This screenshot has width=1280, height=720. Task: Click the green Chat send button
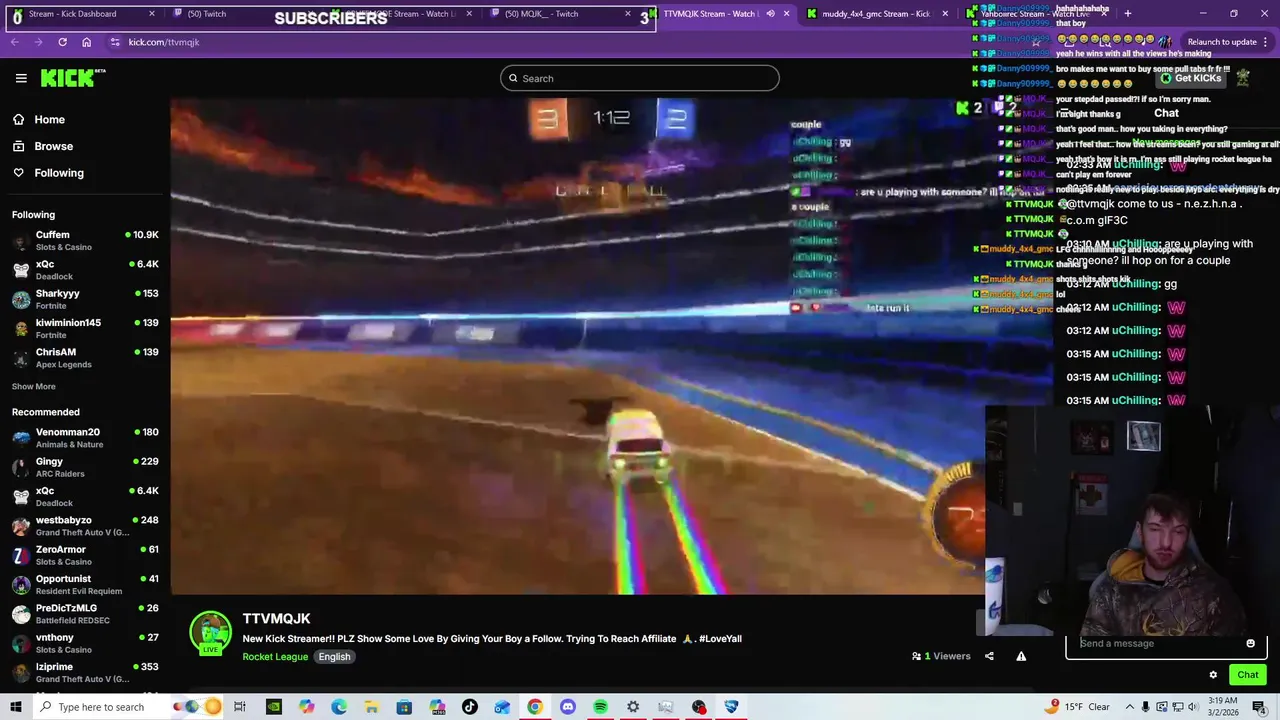1247,675
